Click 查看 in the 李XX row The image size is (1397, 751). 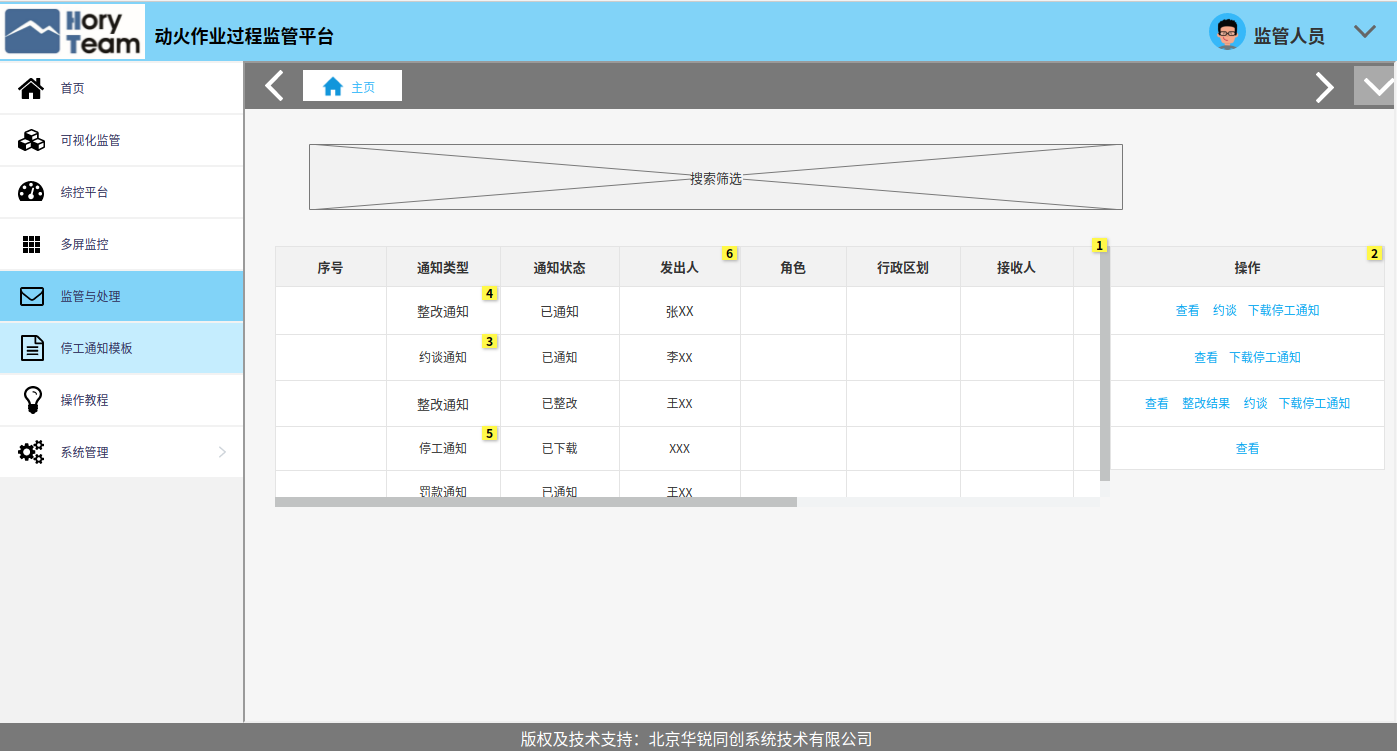1206,357
